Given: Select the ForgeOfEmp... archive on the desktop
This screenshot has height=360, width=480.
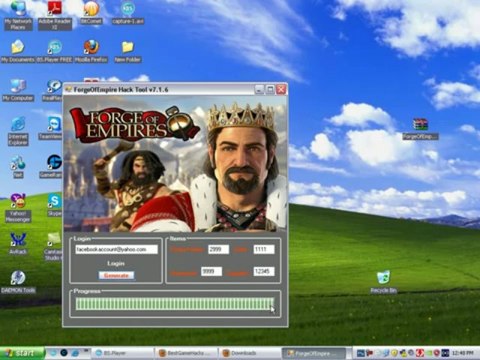Looking at the screenshot, I should coord(420,129).
